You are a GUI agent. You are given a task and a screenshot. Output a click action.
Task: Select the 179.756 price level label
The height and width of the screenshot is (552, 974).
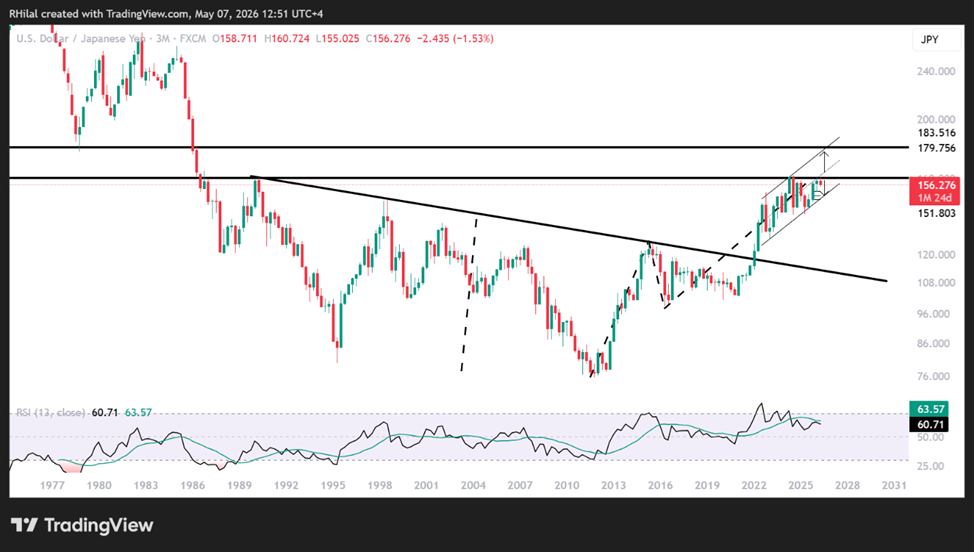937,148
